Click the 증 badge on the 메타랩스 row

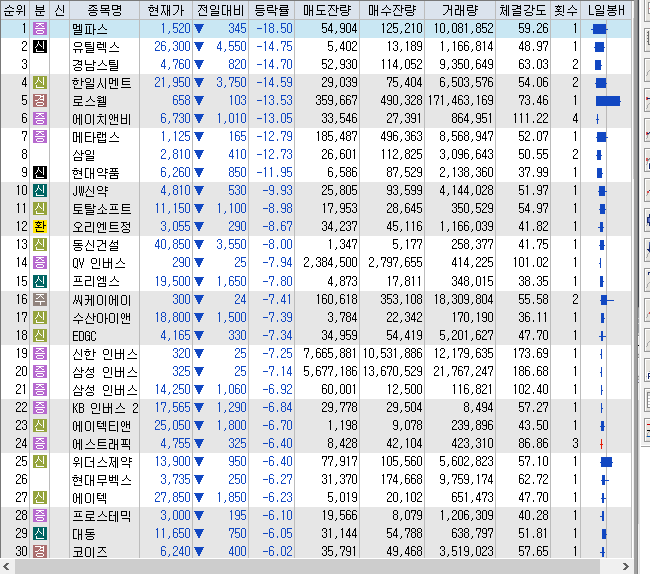click(40, 136)
